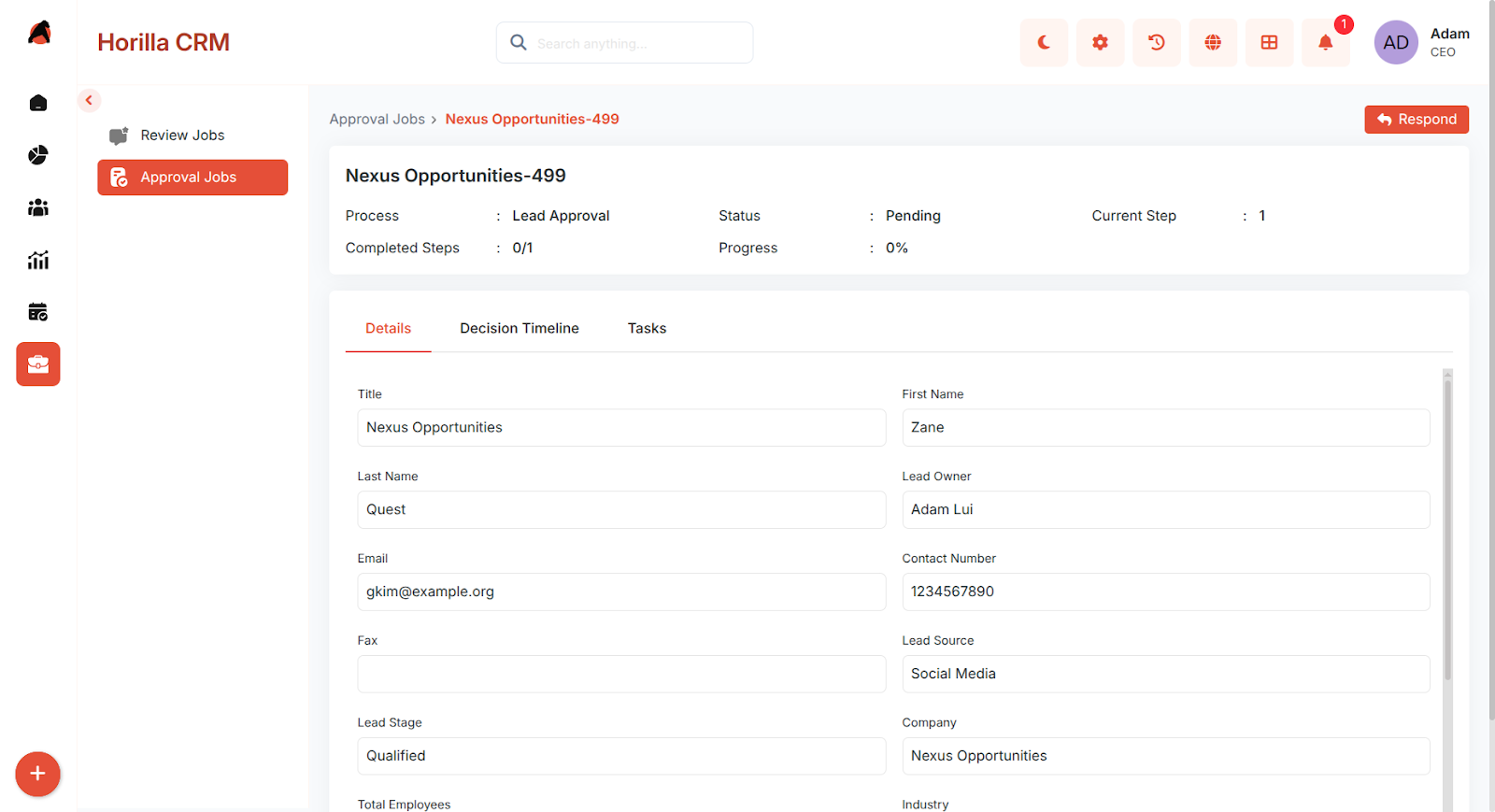Click the Nexus Opportunities-499 heading
1495x812 pixels.
[x=456, y=176]
